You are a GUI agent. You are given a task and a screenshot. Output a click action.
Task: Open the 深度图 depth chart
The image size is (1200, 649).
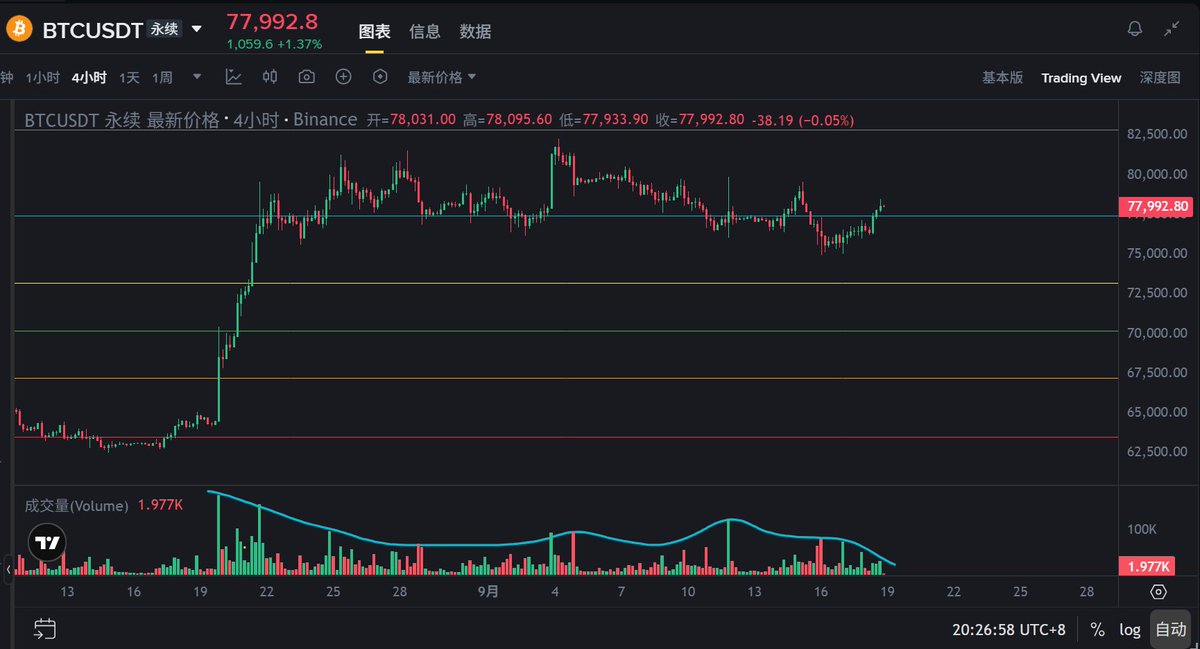coord(1160,77)
